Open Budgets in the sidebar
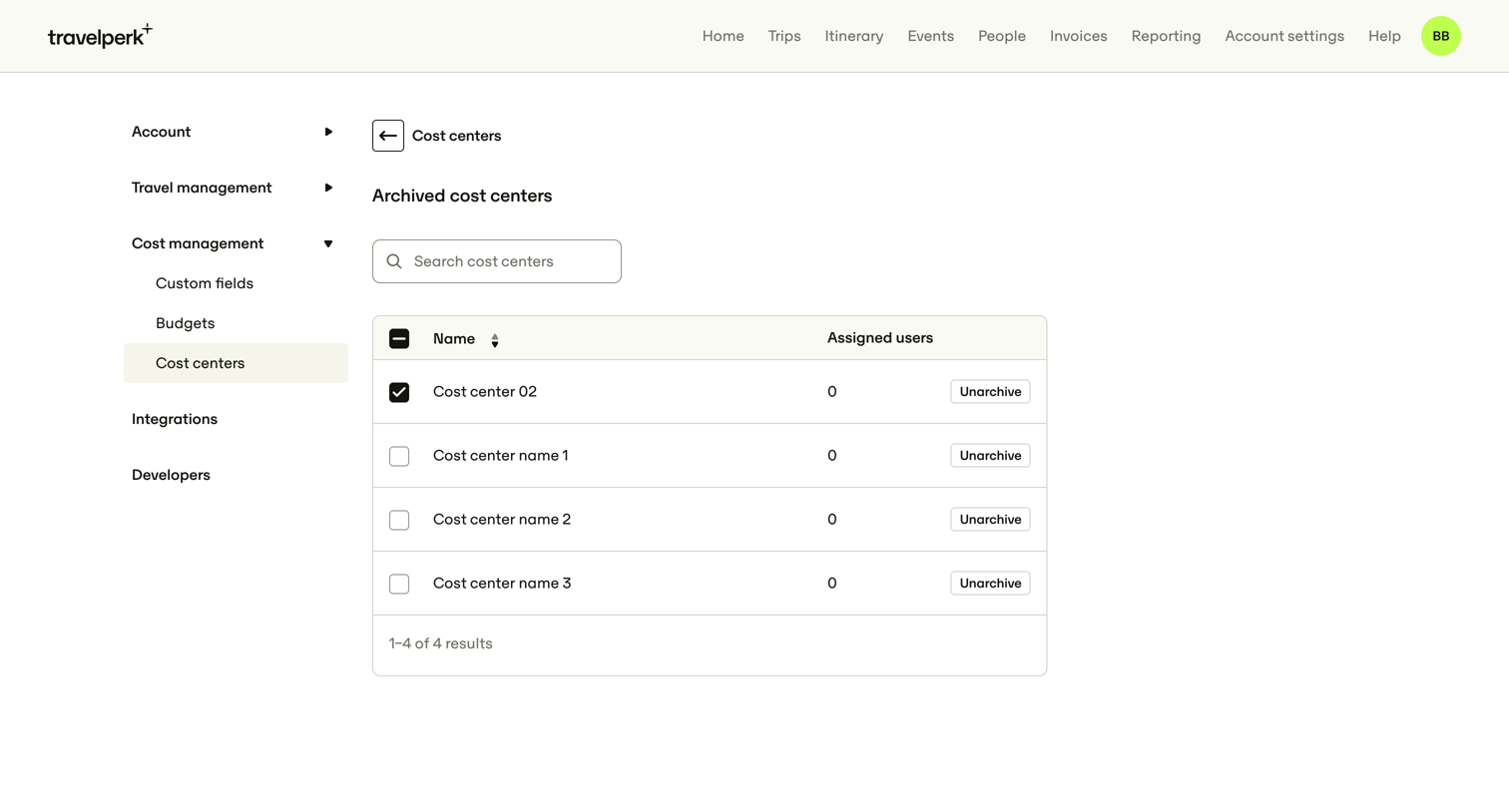The height and width of the screenshot is (812, 1509). pos(185,323)
